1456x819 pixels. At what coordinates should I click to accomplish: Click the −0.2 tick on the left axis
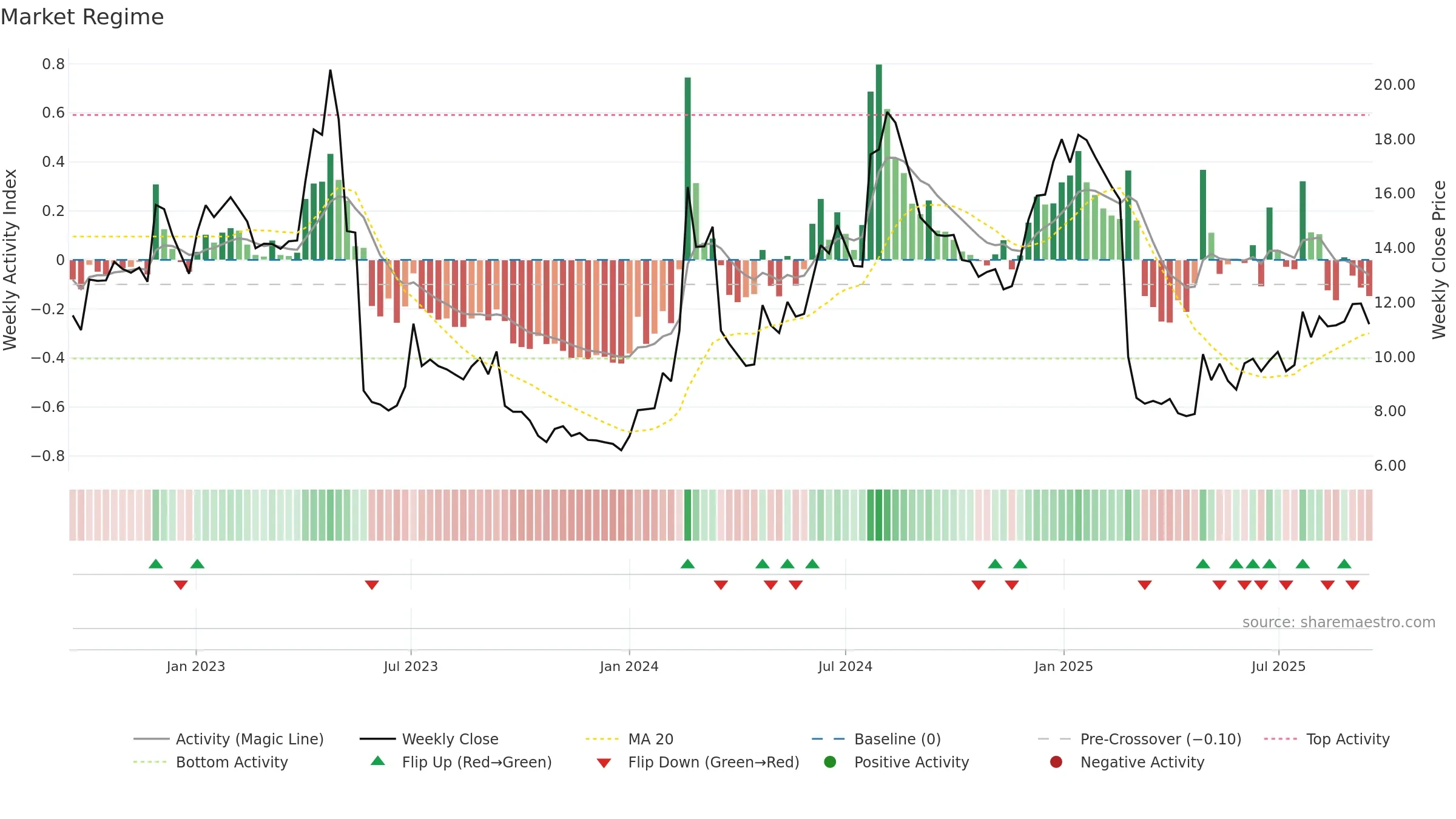coord(48,309)
